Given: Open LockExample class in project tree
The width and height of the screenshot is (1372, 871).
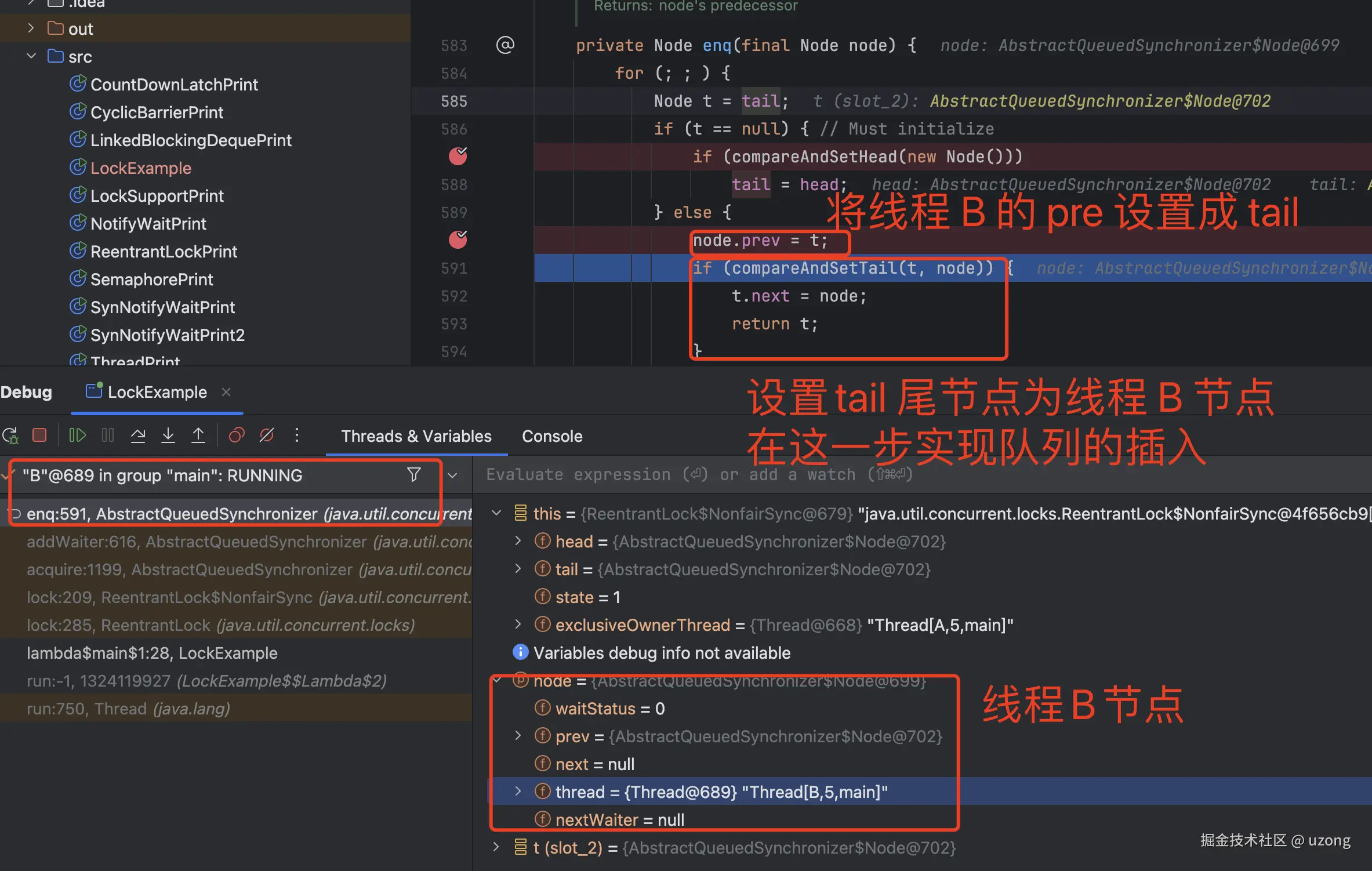Looking at the screenshot, I should pyautogui.click(x=140, y=168).
